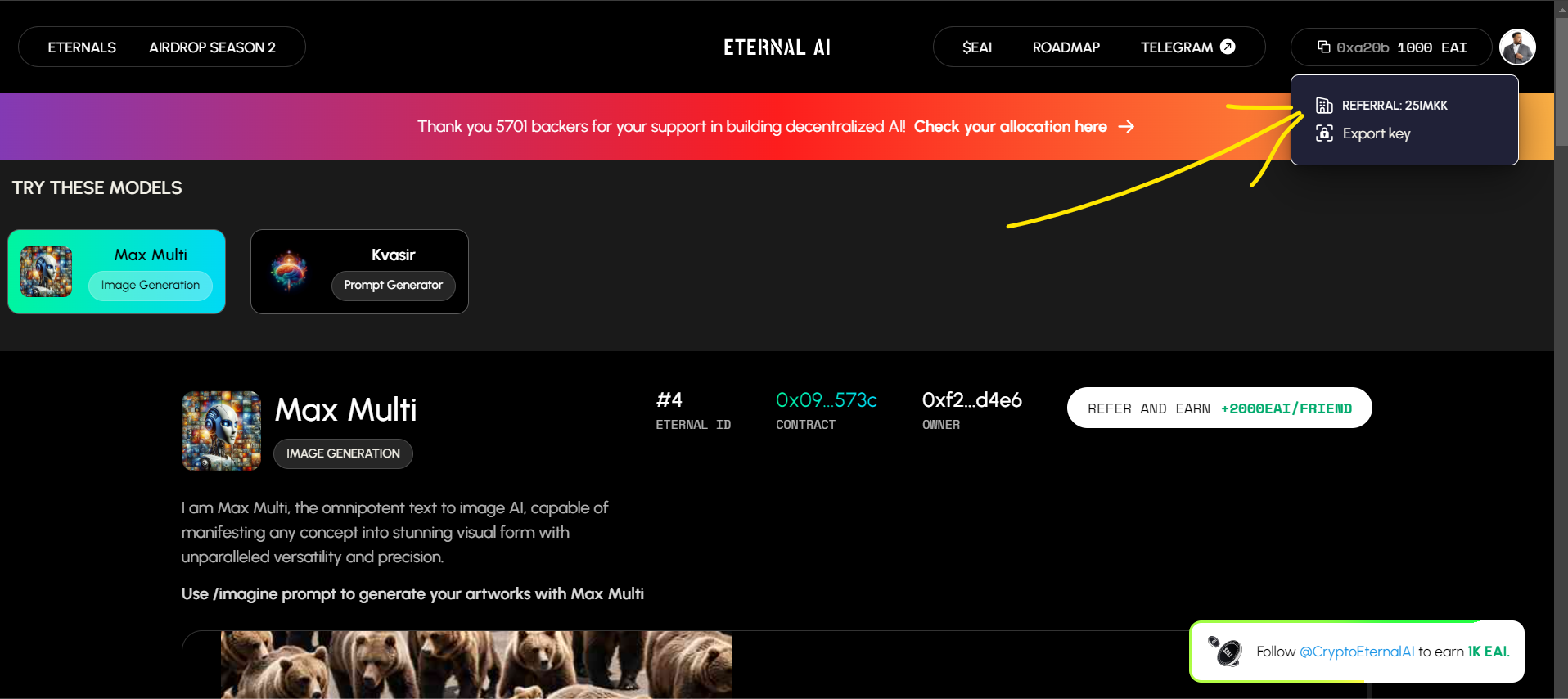Image resolution: width=1568 pixels, height=699 pixels.
Task: Click the Telegram external arrow icon
Action: tap(1228, 47)
